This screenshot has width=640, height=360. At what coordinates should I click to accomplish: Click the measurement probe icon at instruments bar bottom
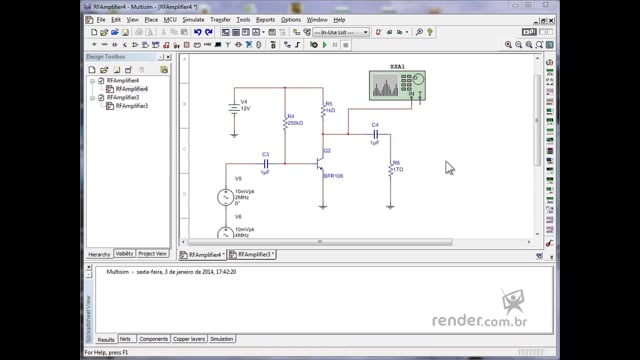pos(550,243)
